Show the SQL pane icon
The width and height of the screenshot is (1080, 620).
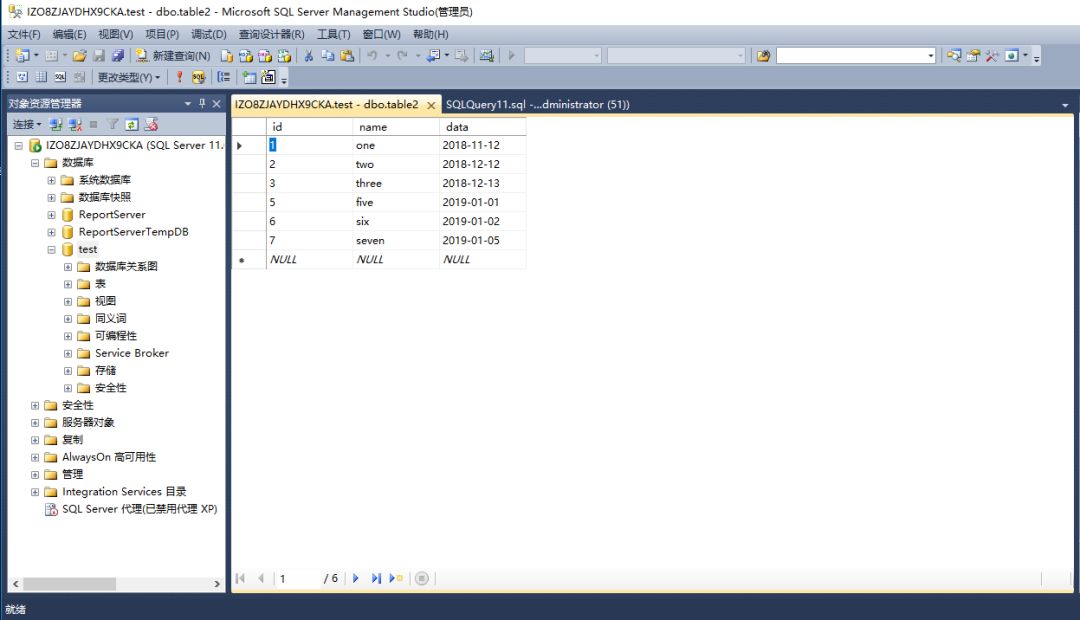[x=60, y=77]
